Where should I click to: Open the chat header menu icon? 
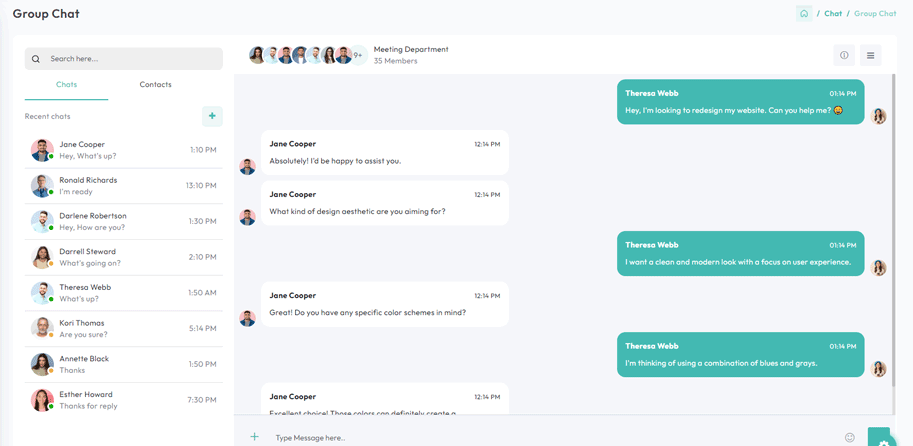click(870, 56)
